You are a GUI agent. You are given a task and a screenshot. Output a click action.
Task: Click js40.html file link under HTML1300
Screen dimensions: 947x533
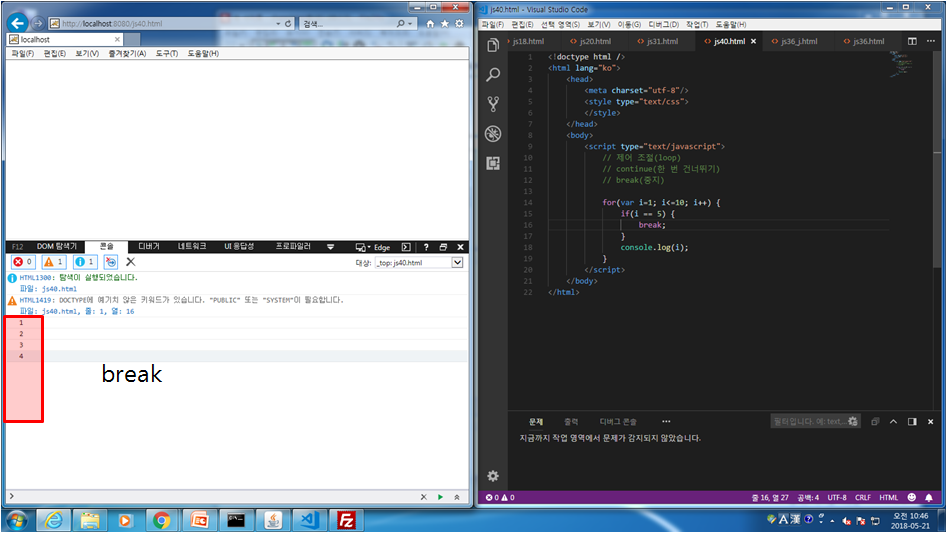[x=59, y=289]
